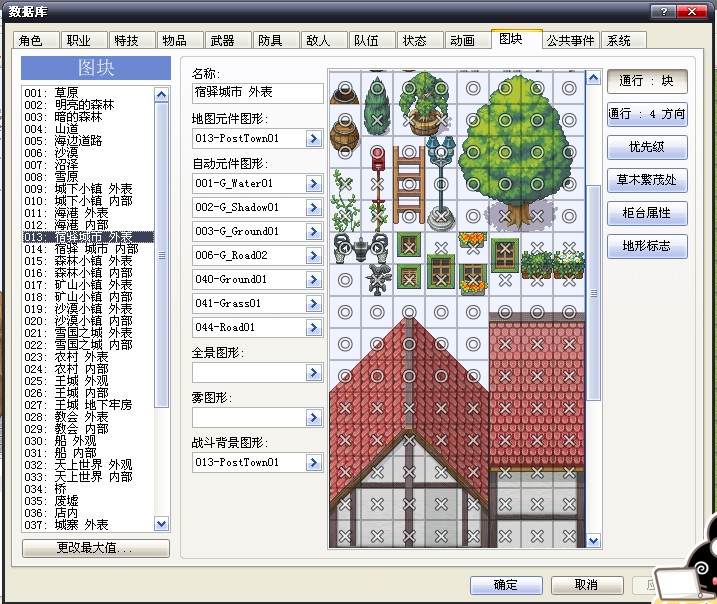Select tileset 021: 雪国之城 外表

tap(89, 333)
